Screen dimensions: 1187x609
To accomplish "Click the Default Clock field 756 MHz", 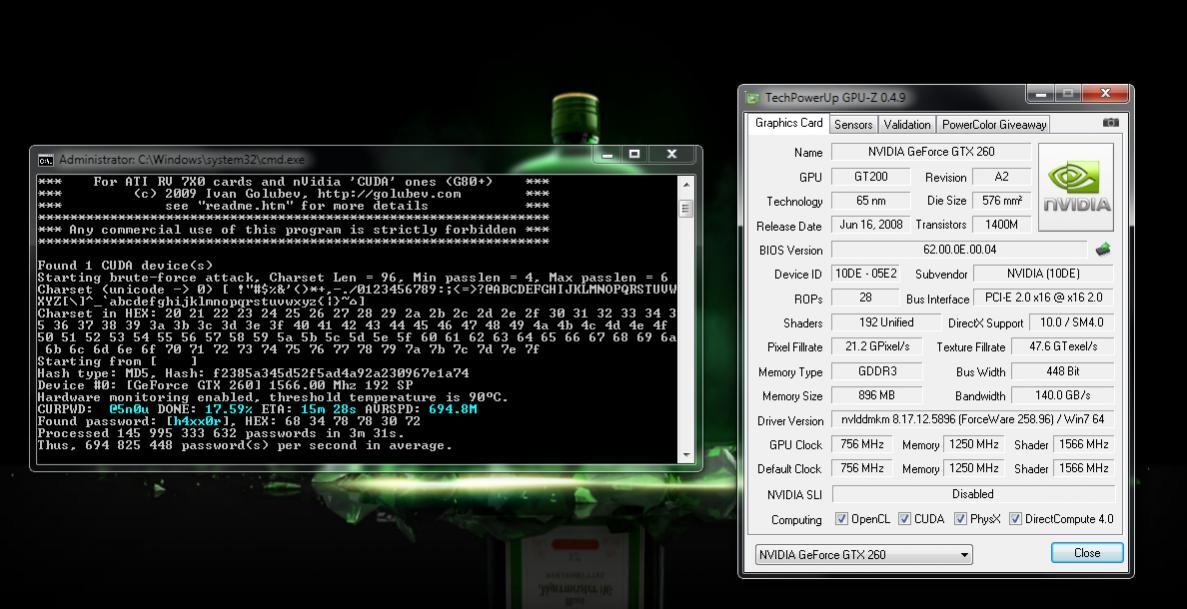I will pyautogui.click(x=861, y=468).
